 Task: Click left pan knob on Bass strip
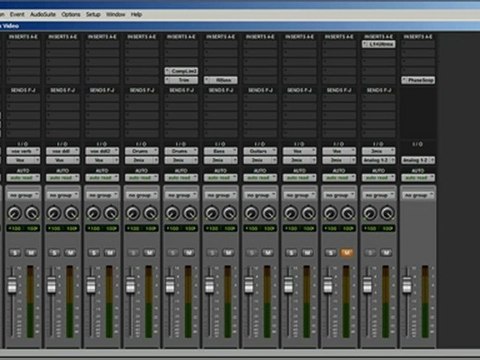coord(212,213)
